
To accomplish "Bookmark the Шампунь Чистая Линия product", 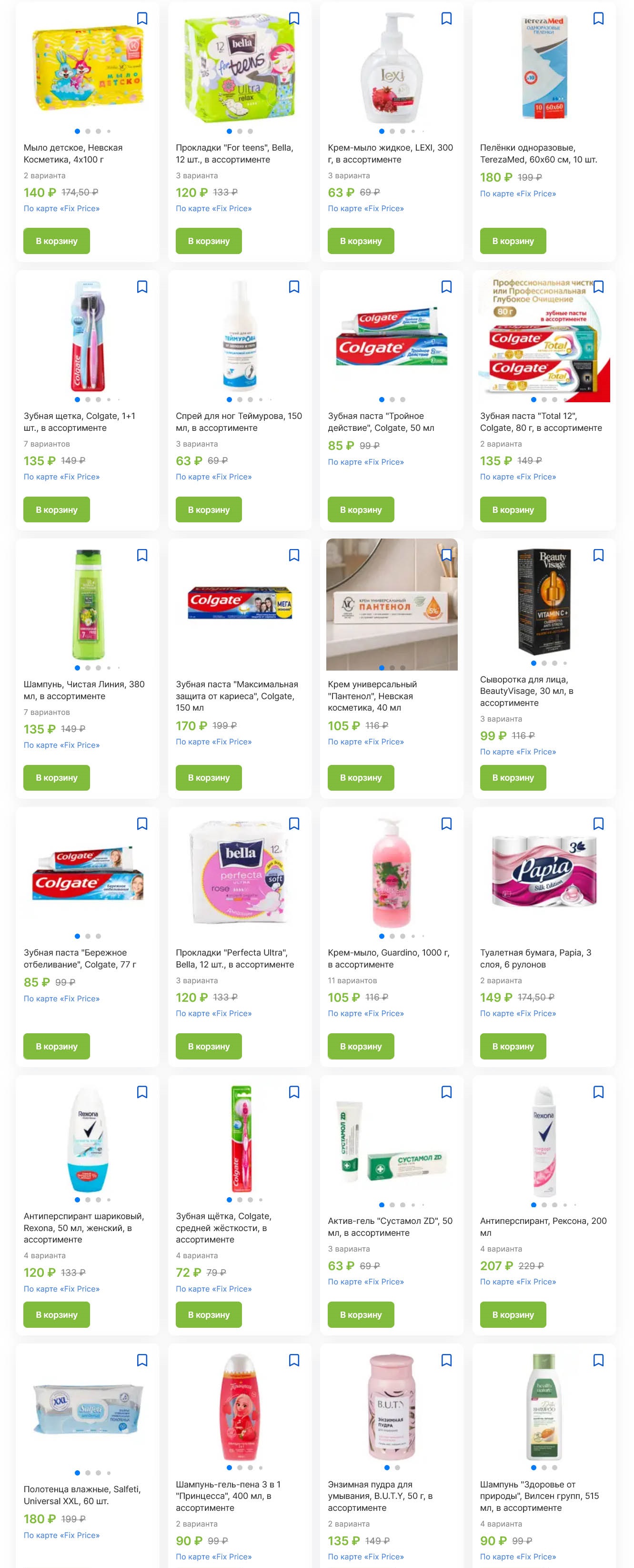I will 142,555.
